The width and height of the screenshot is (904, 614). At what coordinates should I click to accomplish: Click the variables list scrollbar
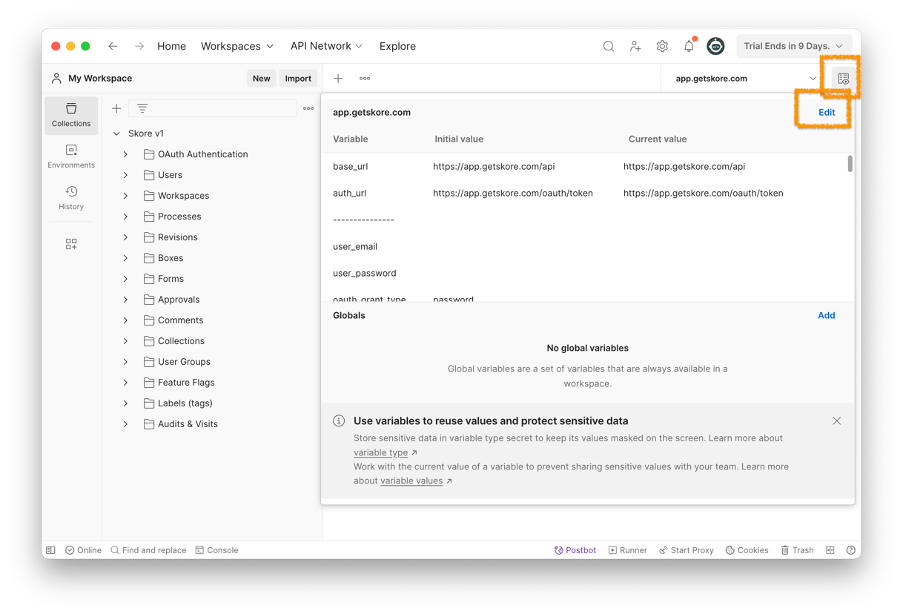(850, 164)
